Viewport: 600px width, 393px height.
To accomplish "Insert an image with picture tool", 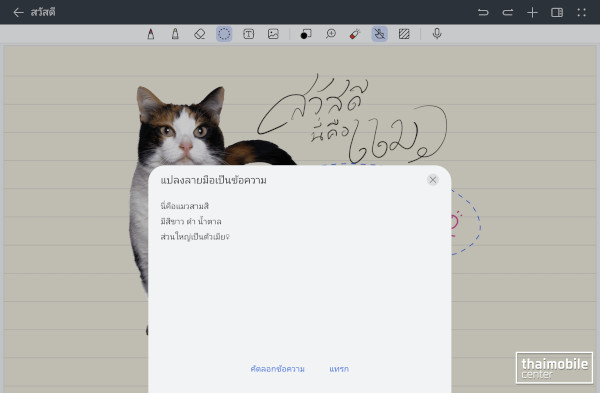I will [273, 34].
